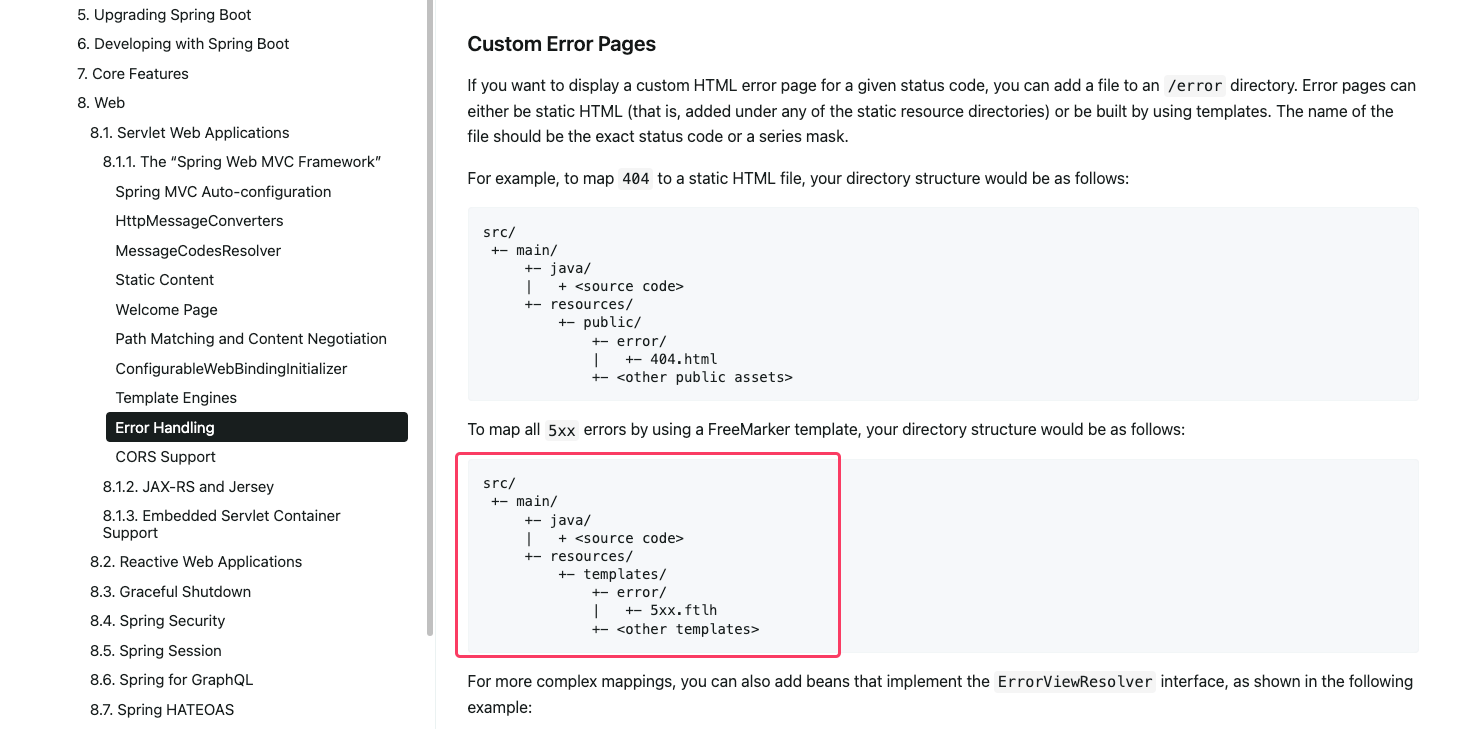
Task: Click 'ErrorViewResolver' inline code
Action: (1075, 682)
